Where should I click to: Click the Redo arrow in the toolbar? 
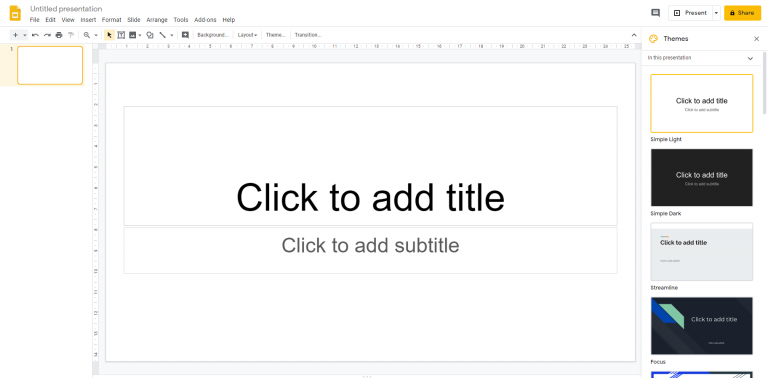point(47,35)
